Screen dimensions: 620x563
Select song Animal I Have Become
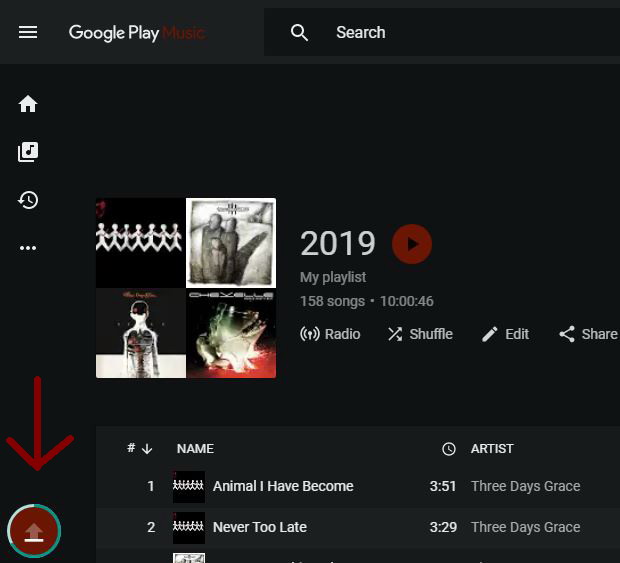[x=283, y=486]
